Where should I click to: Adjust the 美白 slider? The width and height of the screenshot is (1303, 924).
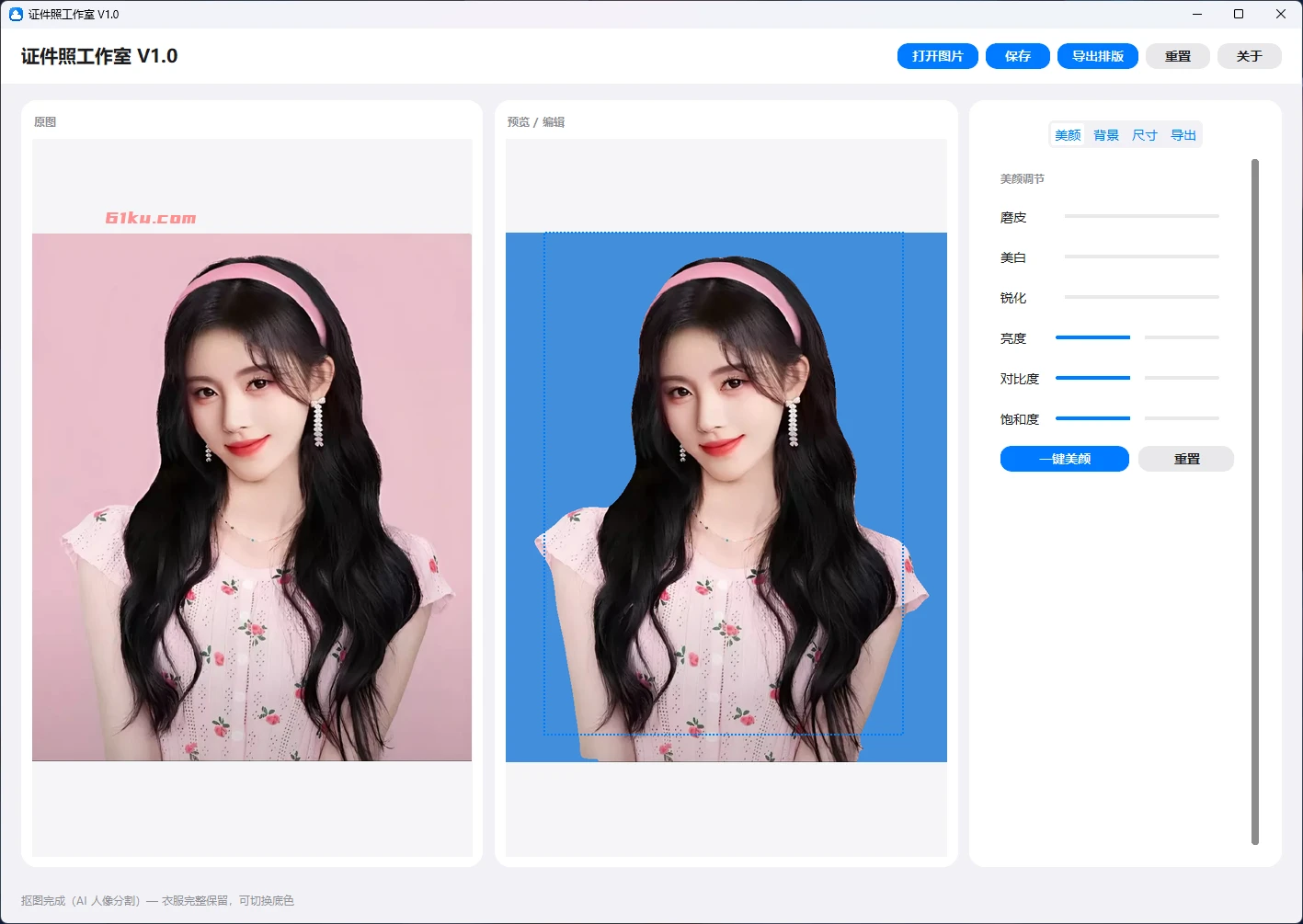[1141, 257]
